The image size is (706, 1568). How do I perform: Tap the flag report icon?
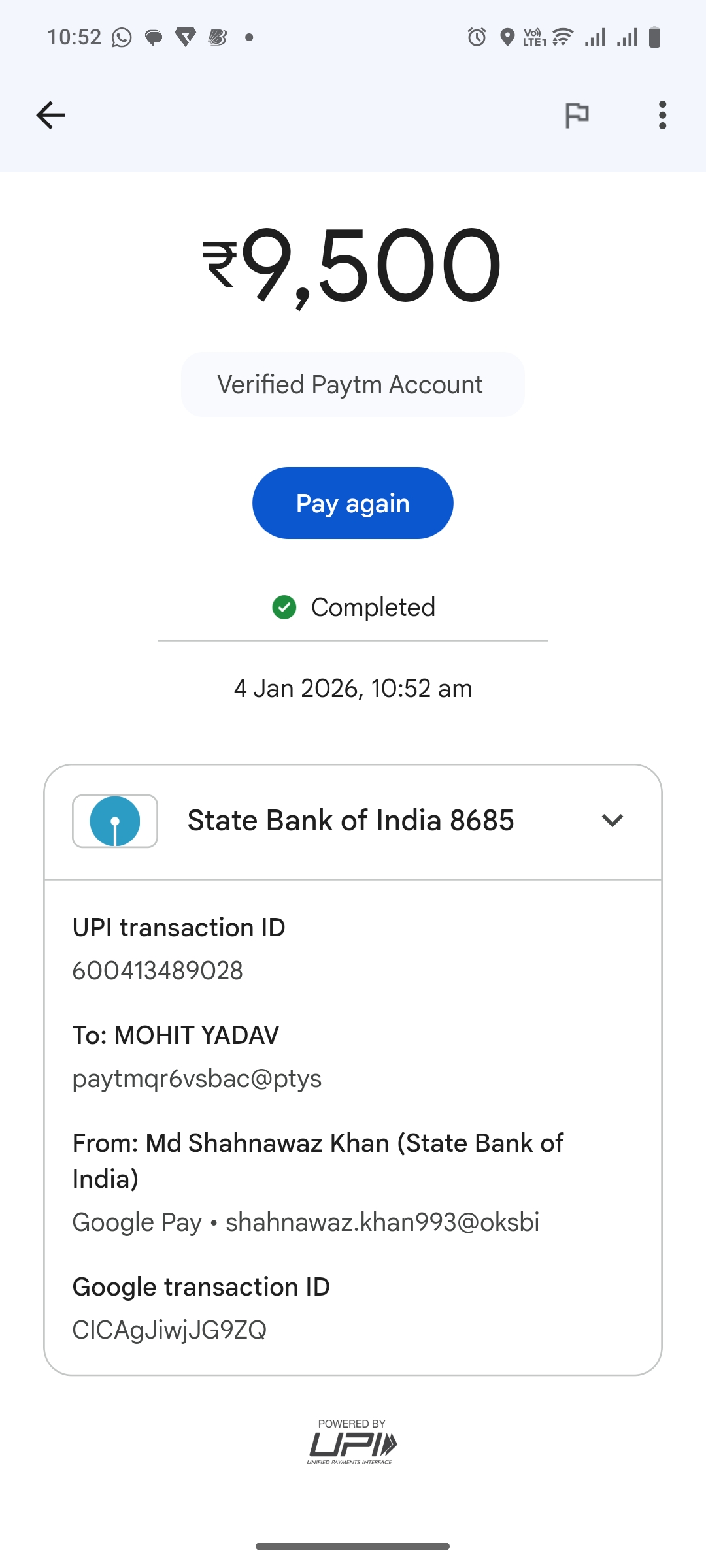tap(577, 116)
